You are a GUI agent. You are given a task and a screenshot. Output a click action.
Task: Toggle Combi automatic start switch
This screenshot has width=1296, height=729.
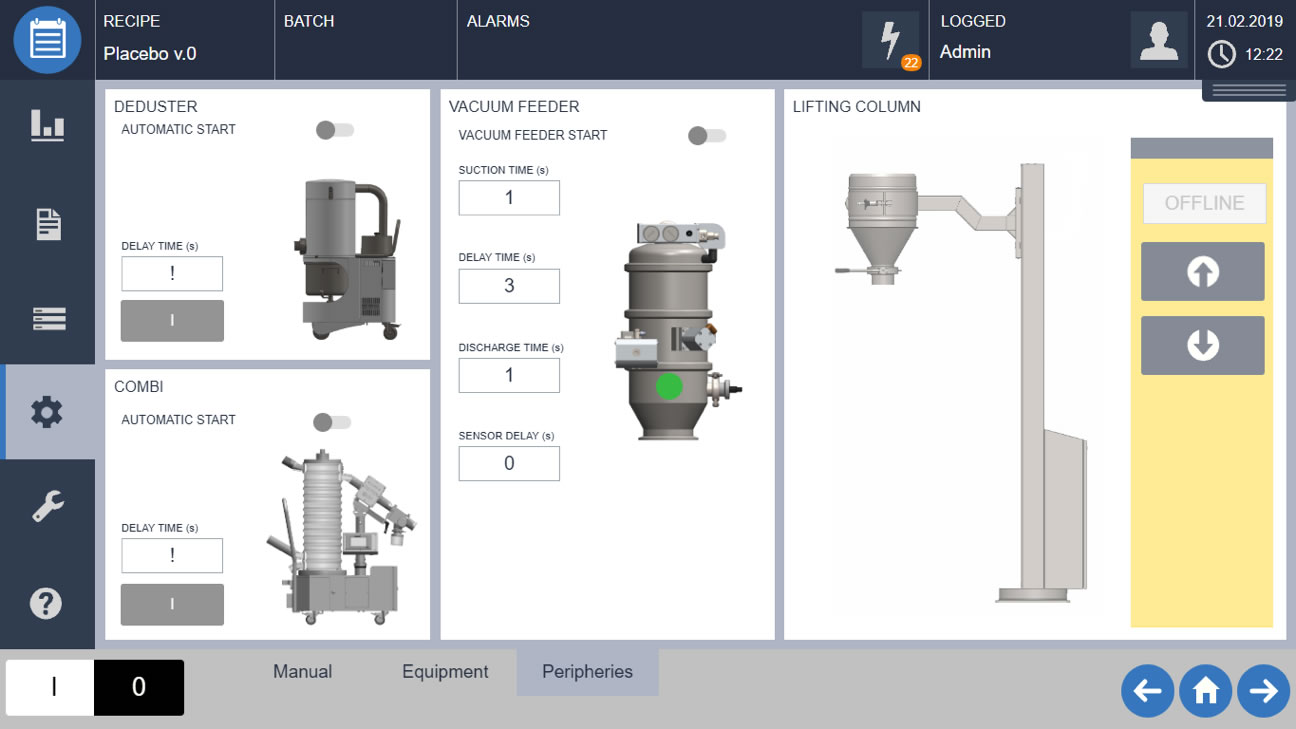332,422
